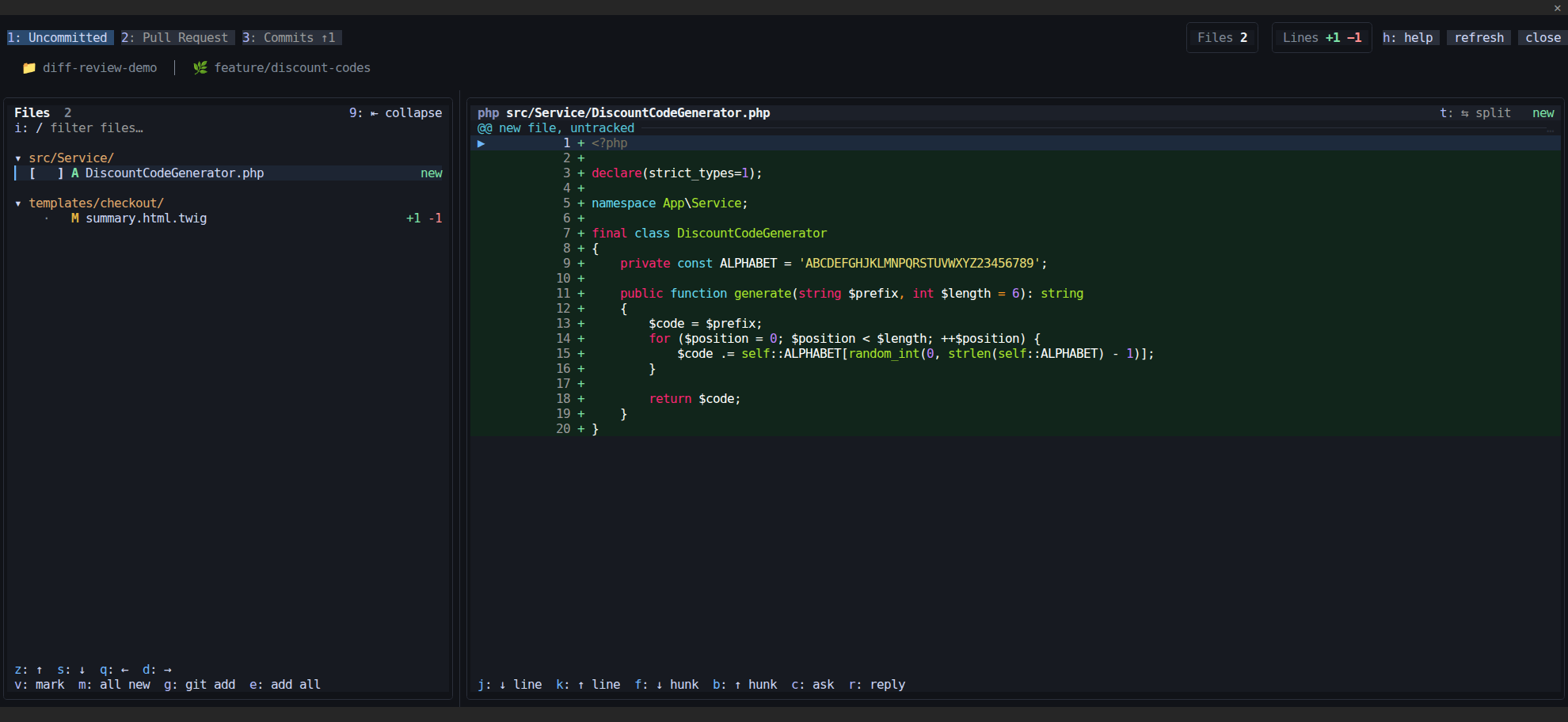Click the line 7 'final class DiscountCodeGenerator'
The height and width of the screenshot is (722, 1568).
tap(710, 234)
